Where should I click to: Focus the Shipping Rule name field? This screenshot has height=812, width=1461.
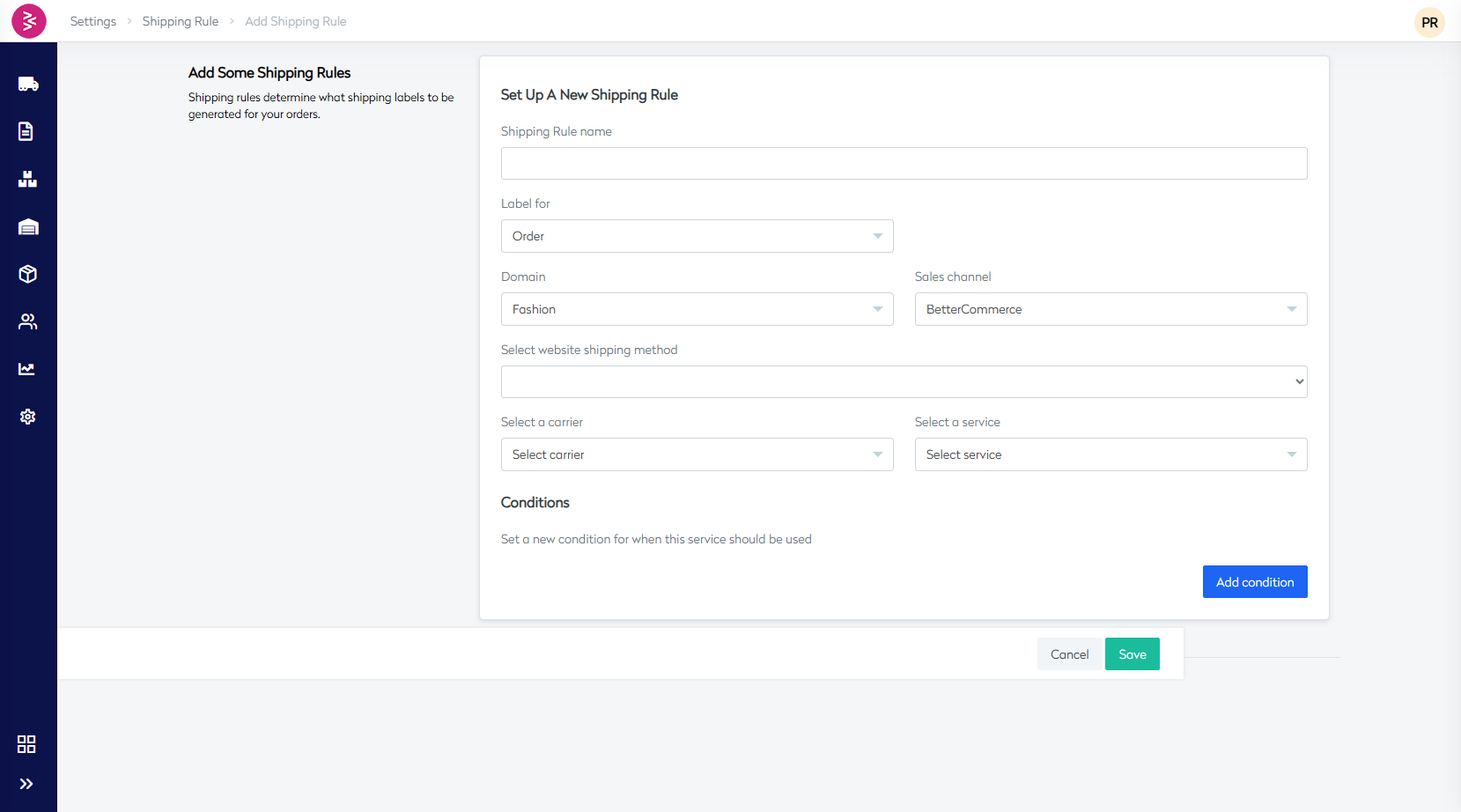[x=904, y=164]
